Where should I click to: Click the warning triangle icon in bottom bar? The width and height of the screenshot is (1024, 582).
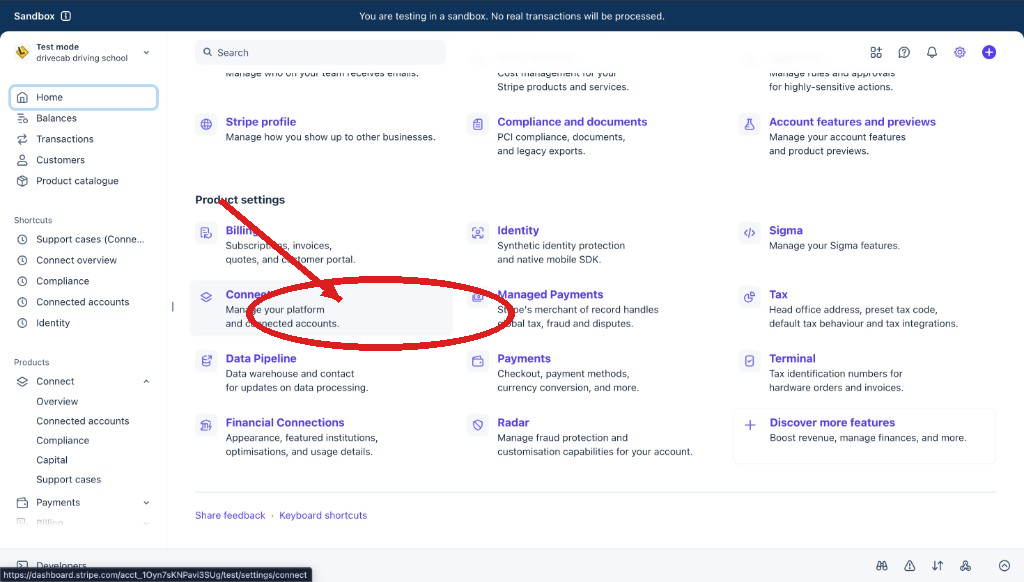click(910, 566)
